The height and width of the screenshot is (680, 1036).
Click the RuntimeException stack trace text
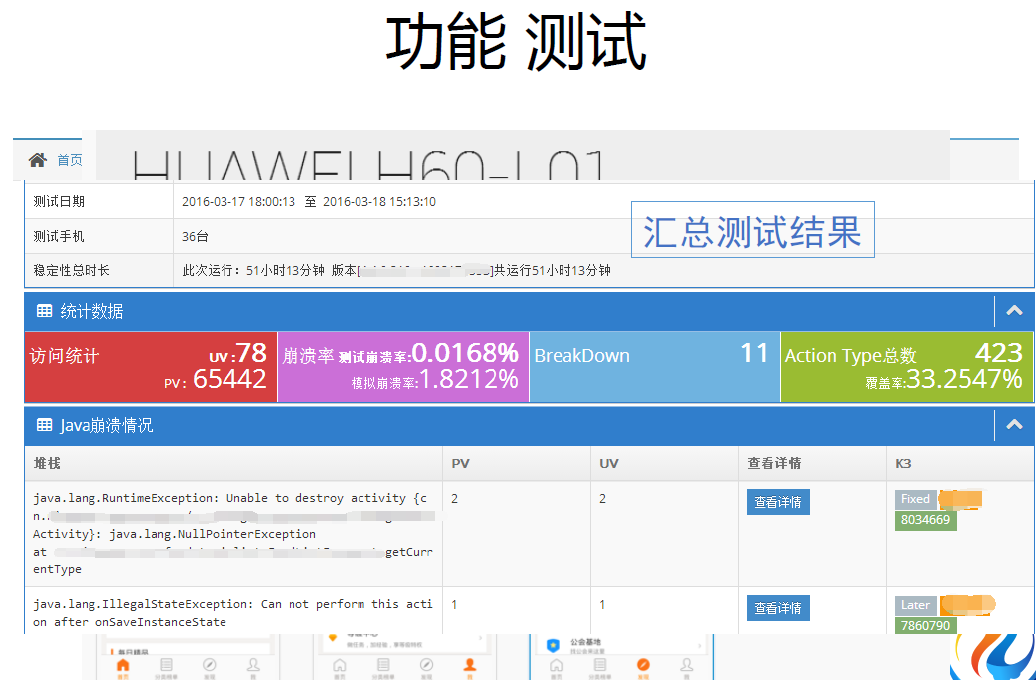point(233,533)
